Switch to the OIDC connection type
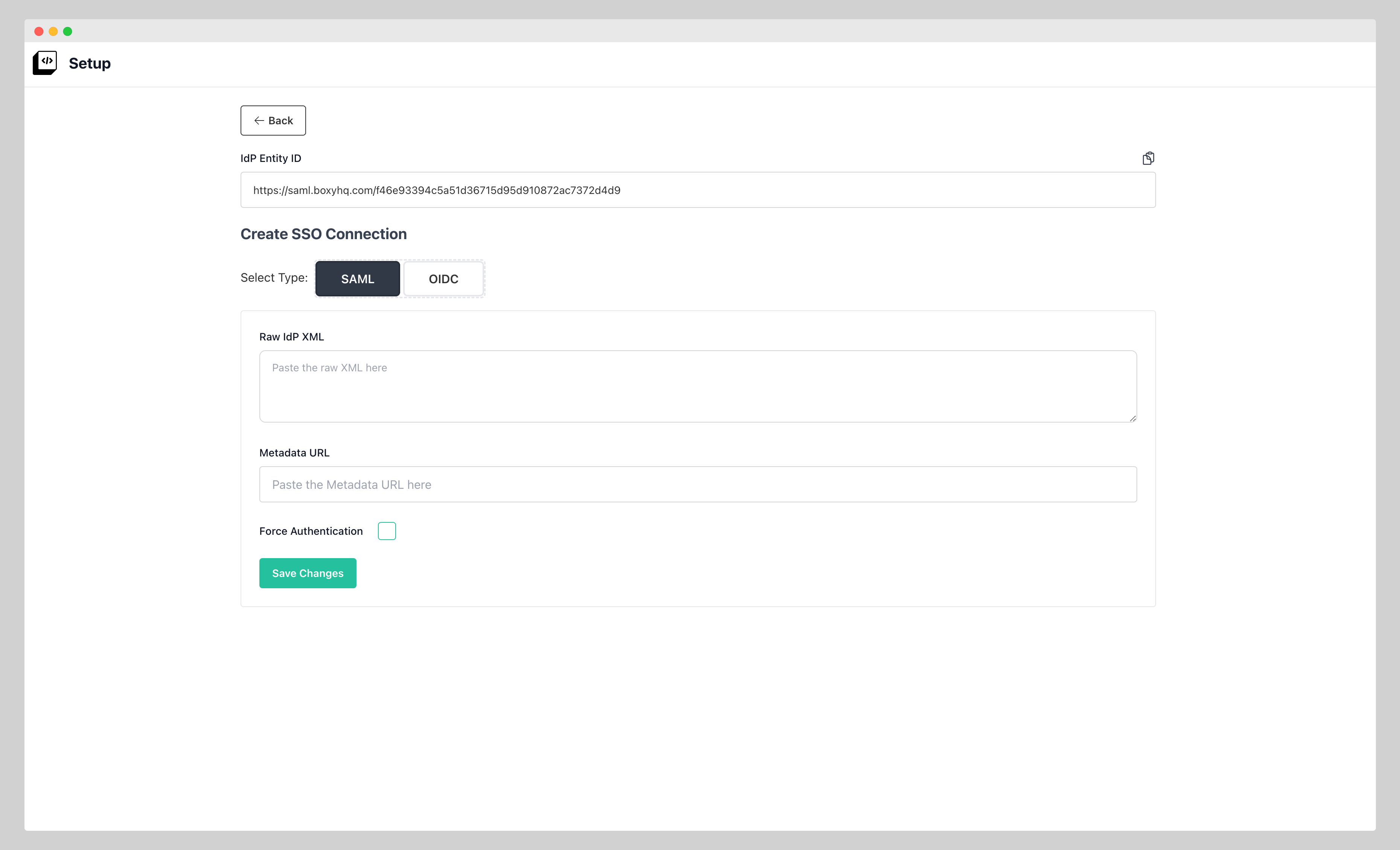This screenshot has height=850, width=1400. pyautogui.click(x=443, y=279)
